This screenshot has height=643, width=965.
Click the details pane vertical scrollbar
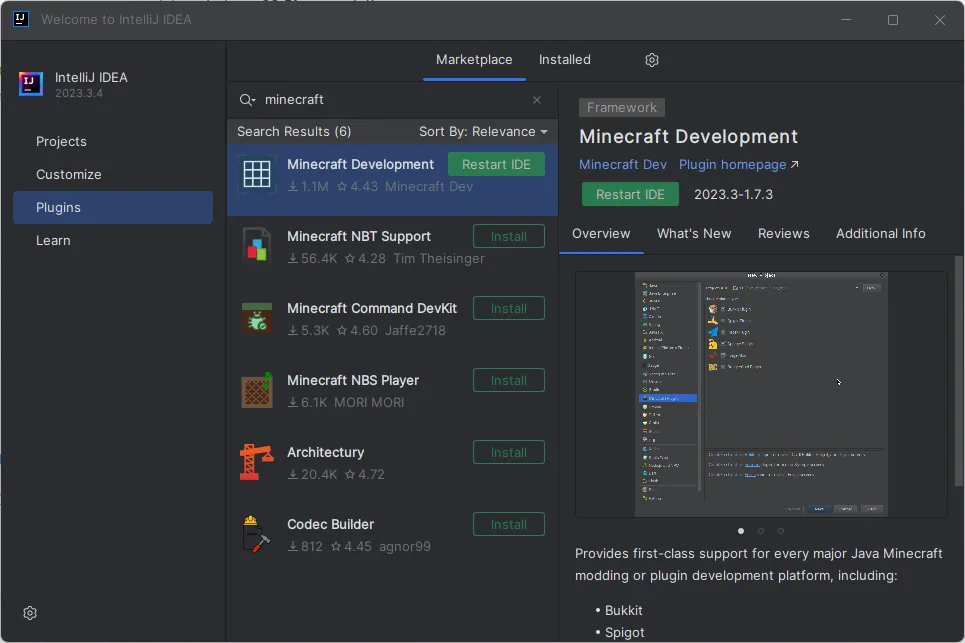coord(959,371)
